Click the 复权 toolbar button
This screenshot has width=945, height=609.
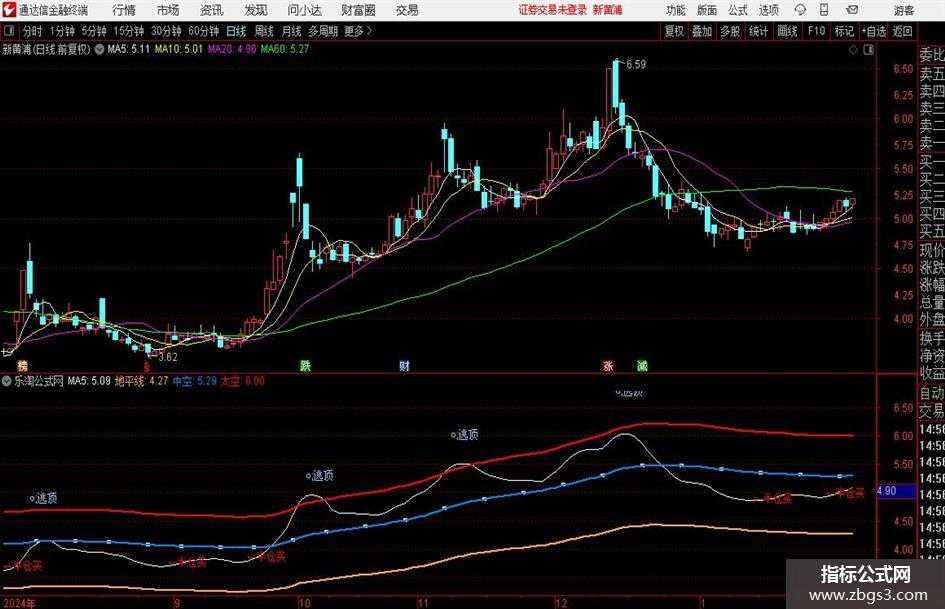coord(674,31)
